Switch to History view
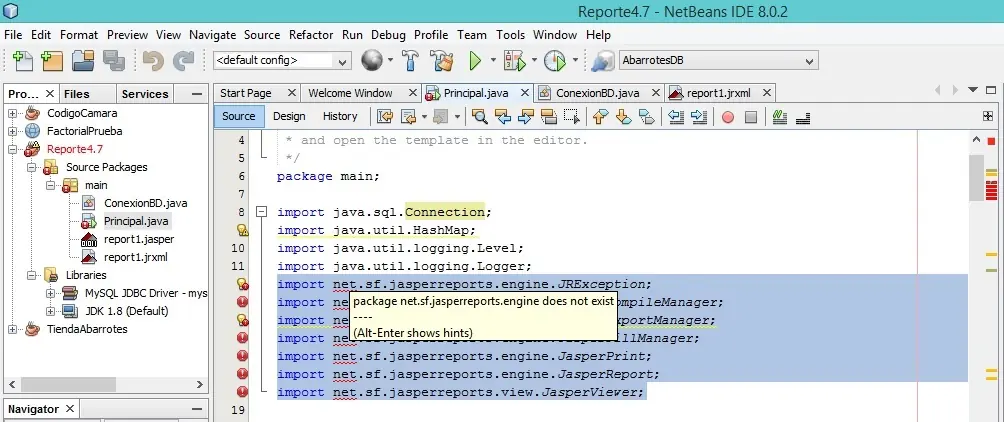Viewport: 1004px width, 422px height. coord(340,117)
